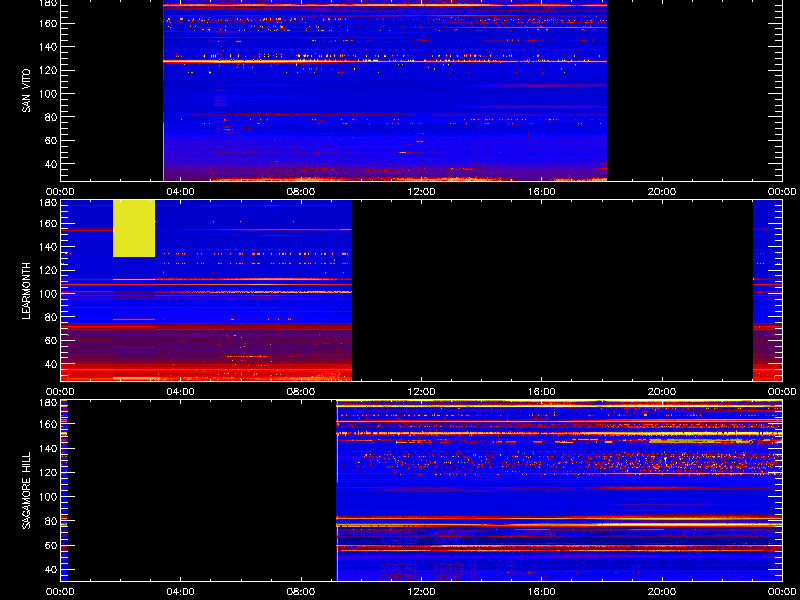Click 12:00 time label under Learmonth panel

(x=421, y=392)
